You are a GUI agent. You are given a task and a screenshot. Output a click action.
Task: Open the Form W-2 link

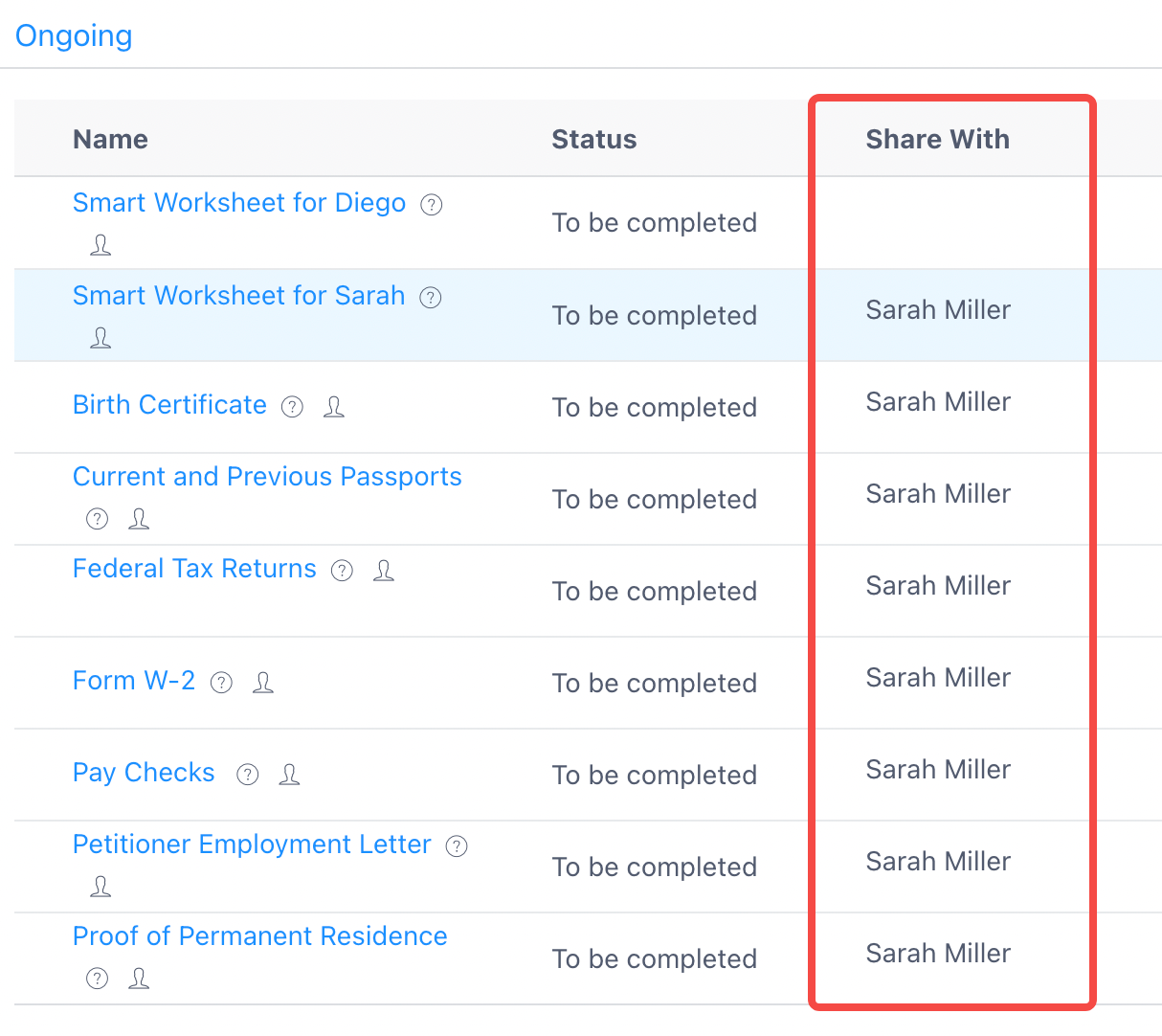click(134, 681)
